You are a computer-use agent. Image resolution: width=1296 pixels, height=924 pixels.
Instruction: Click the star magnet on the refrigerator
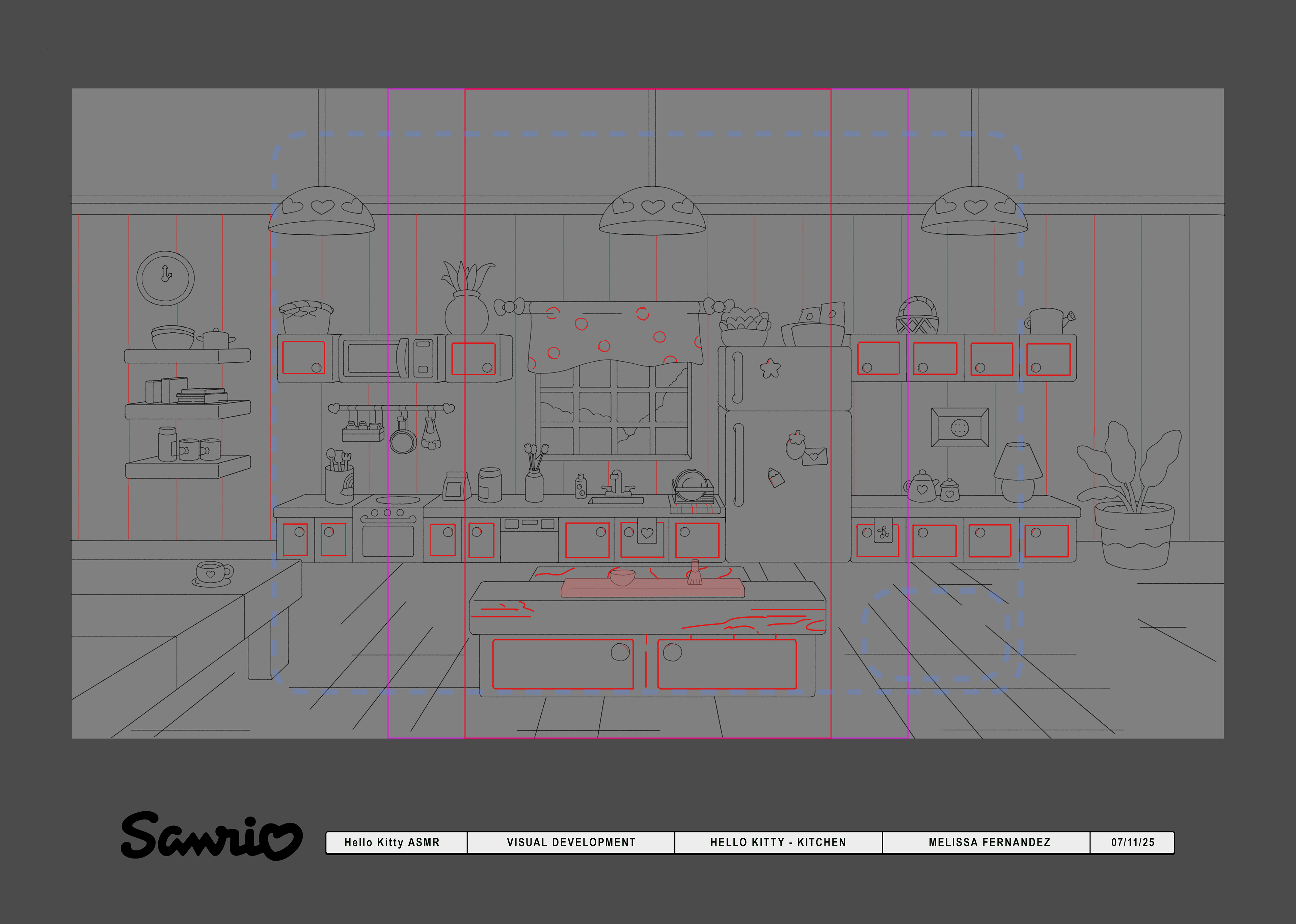(x=769, y=368)
